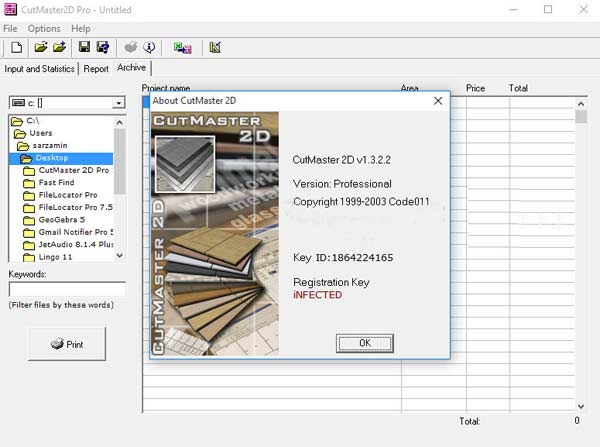Maximize the CutMaster2D Pro window
Screen dimensions: 600x447
tap(548, 9)
